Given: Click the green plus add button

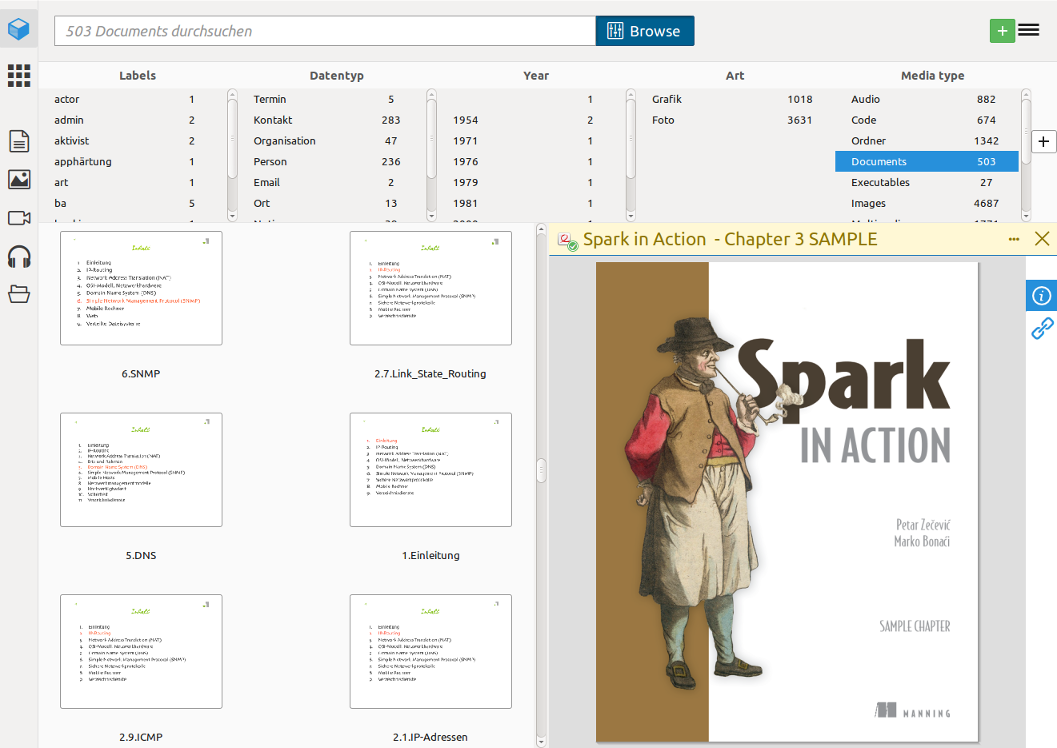Looking at the screenshot, I should [x=1002, y=30].
